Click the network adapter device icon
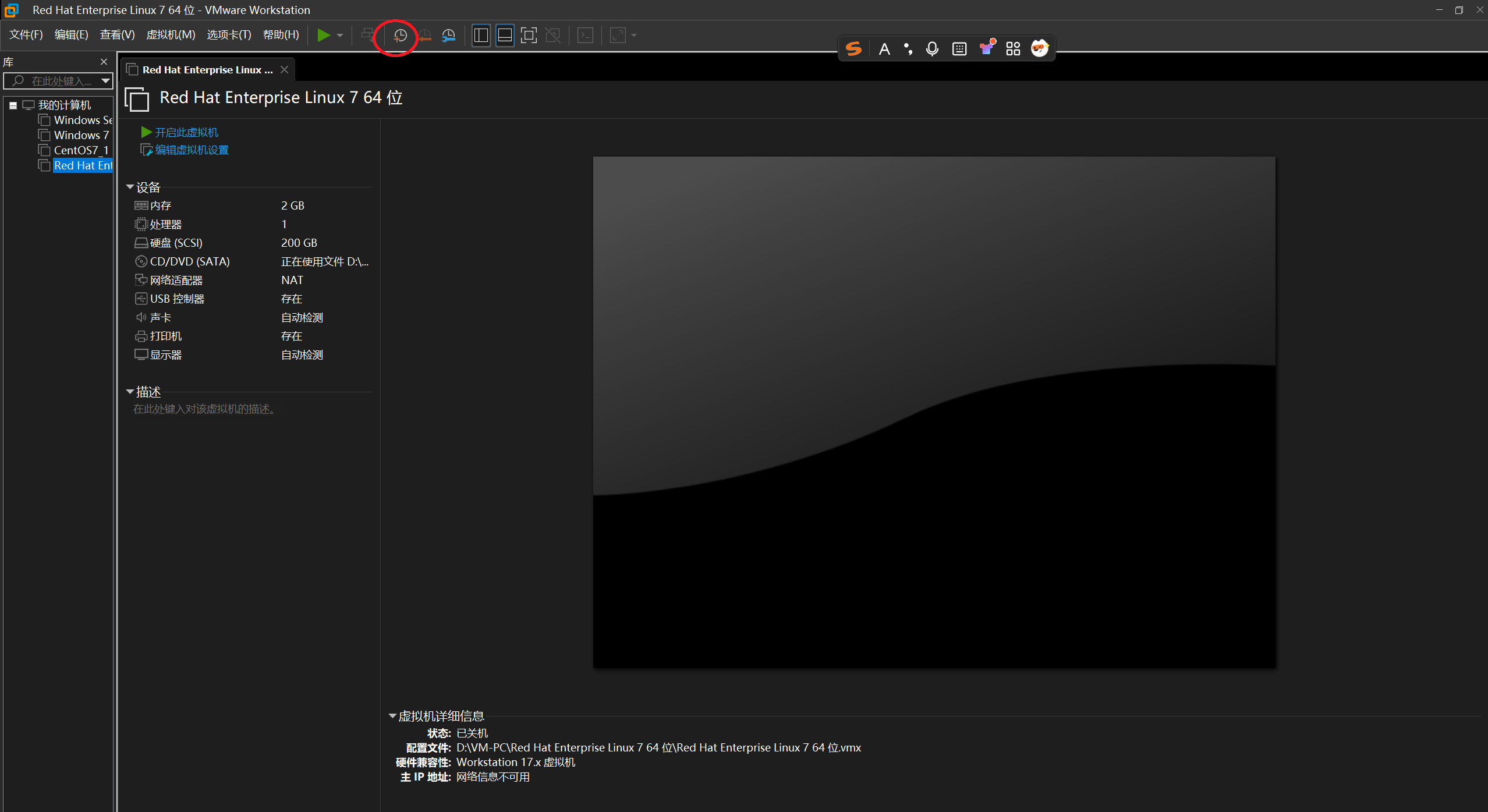 coord(141,280)
